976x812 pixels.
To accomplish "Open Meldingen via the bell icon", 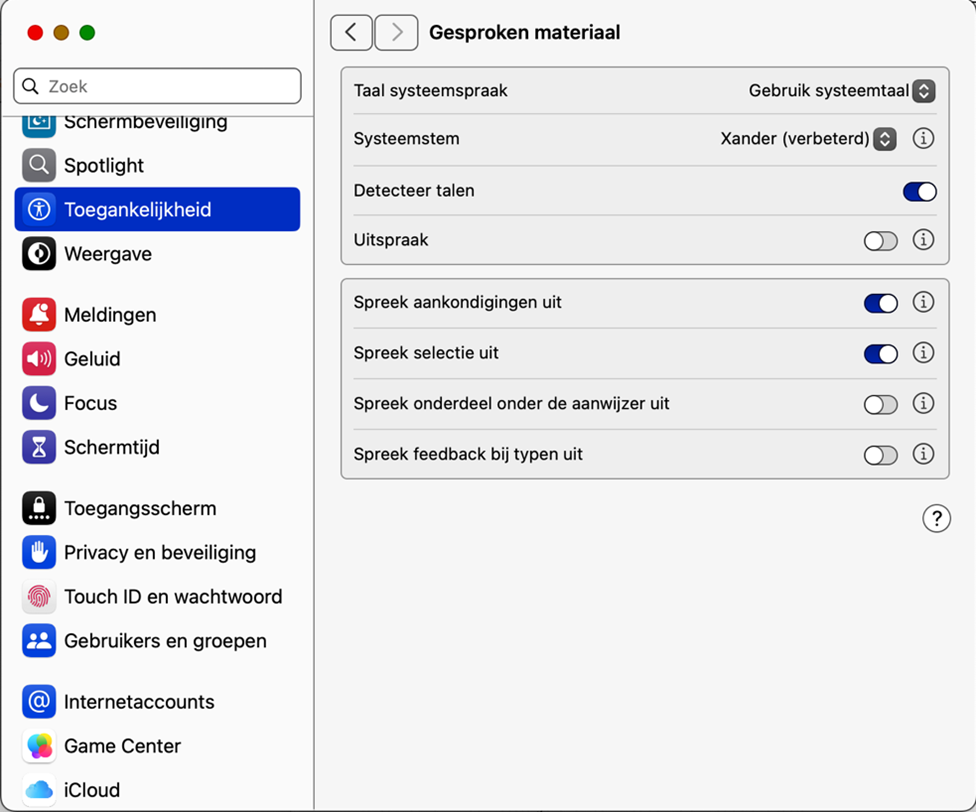I will [39, 314].
